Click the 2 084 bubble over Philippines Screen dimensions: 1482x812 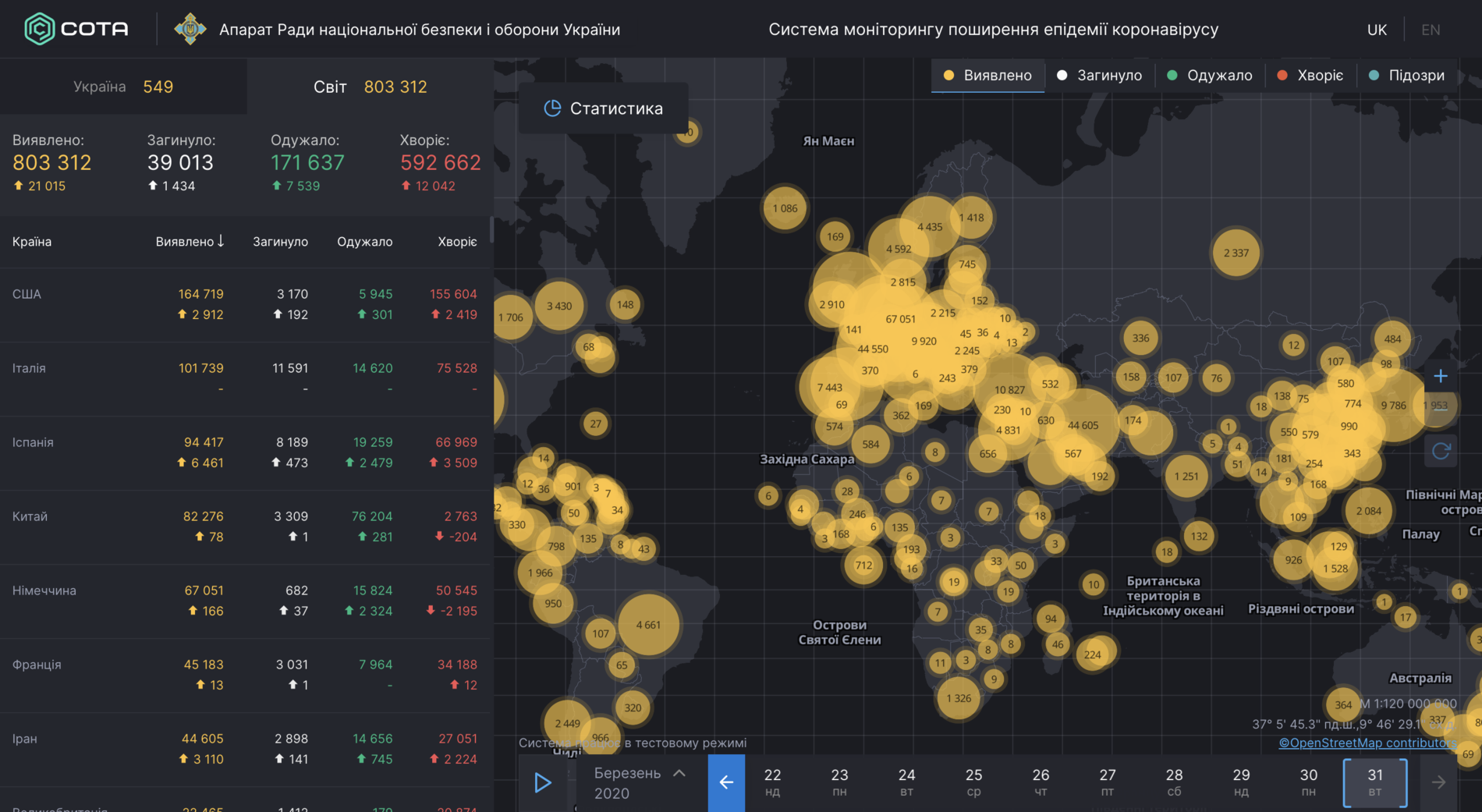(x=1368, y=511)
